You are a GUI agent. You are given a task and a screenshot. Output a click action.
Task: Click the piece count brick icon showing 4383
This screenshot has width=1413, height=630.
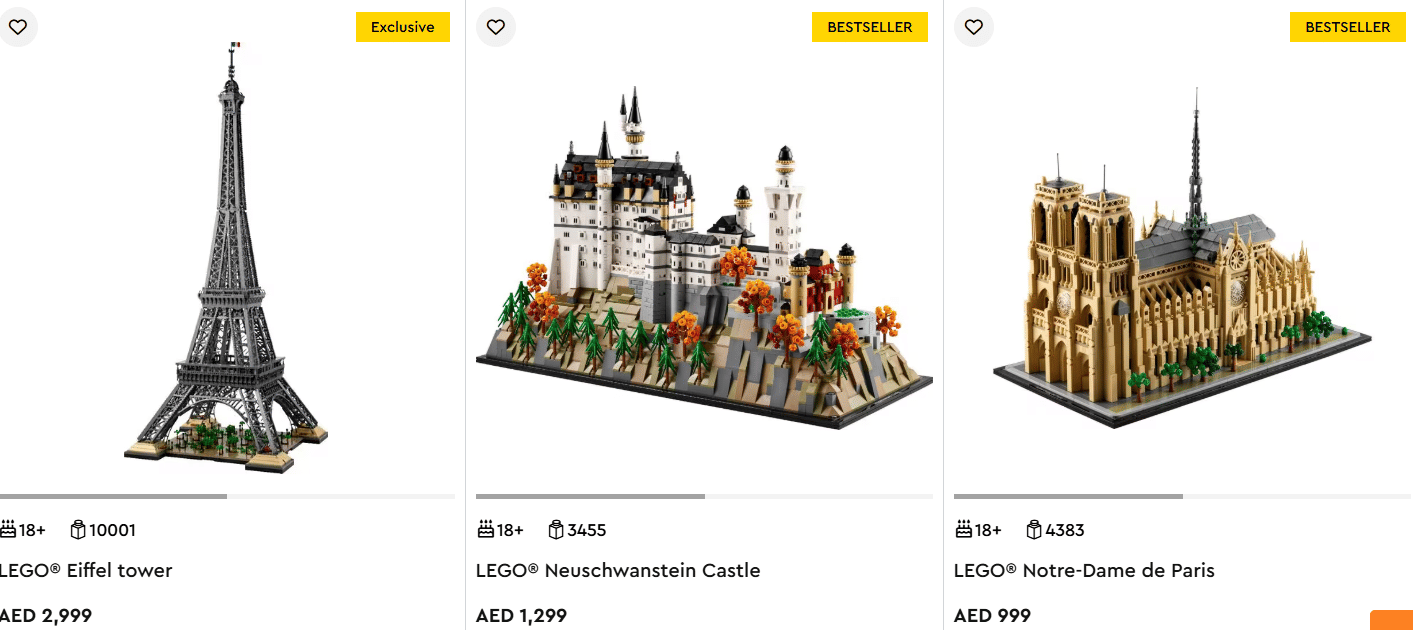1034,530
